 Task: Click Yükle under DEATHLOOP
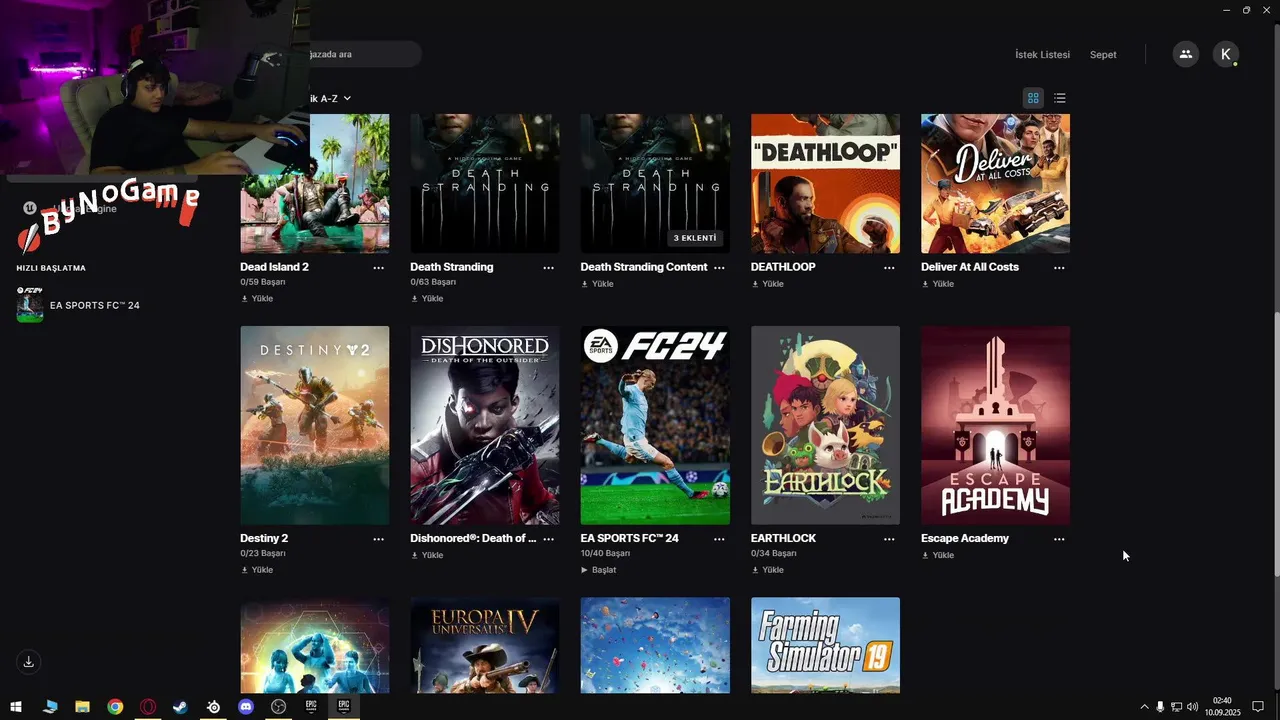click(x=767, y=284)
